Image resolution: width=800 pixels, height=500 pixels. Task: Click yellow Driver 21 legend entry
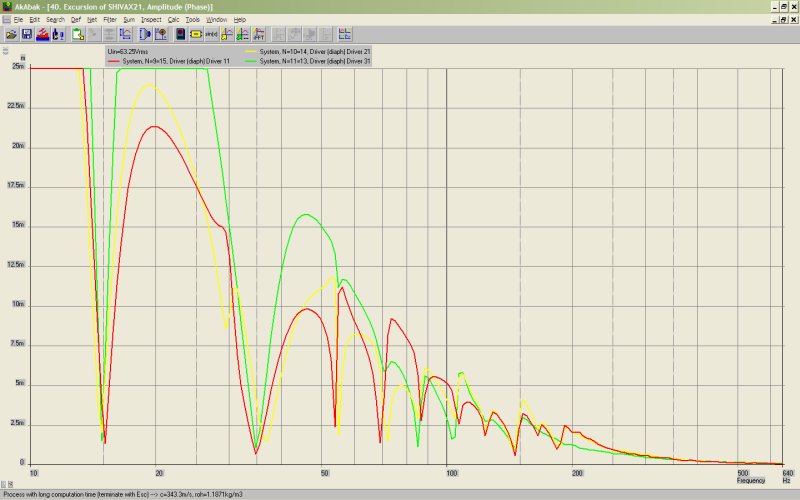tap(314, 50)
